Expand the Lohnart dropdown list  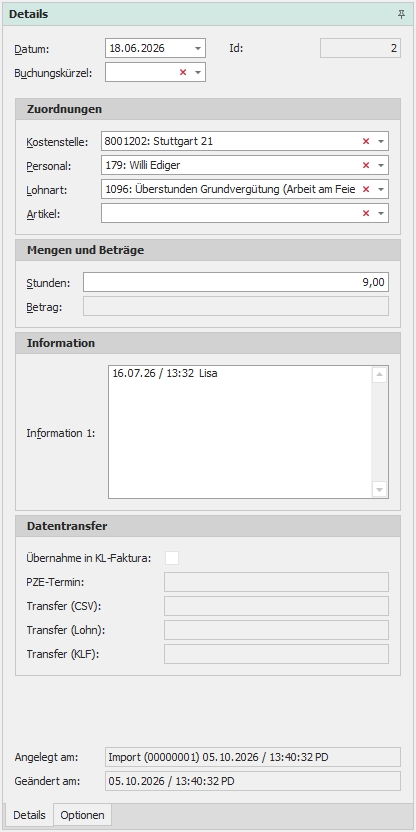[380, 189]
